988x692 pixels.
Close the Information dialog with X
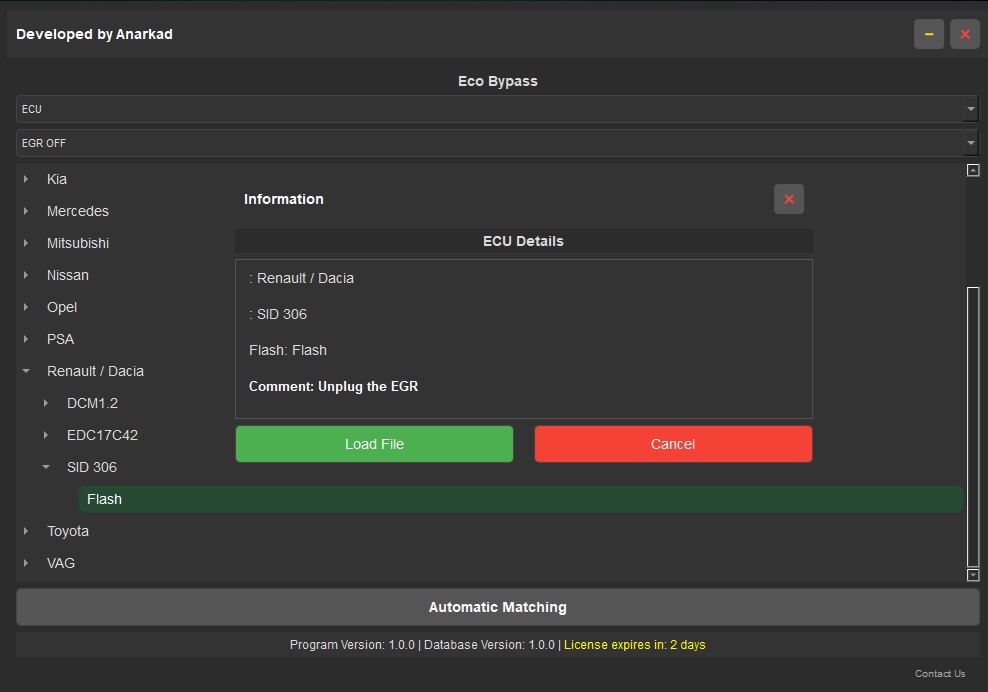pos(788,199)
